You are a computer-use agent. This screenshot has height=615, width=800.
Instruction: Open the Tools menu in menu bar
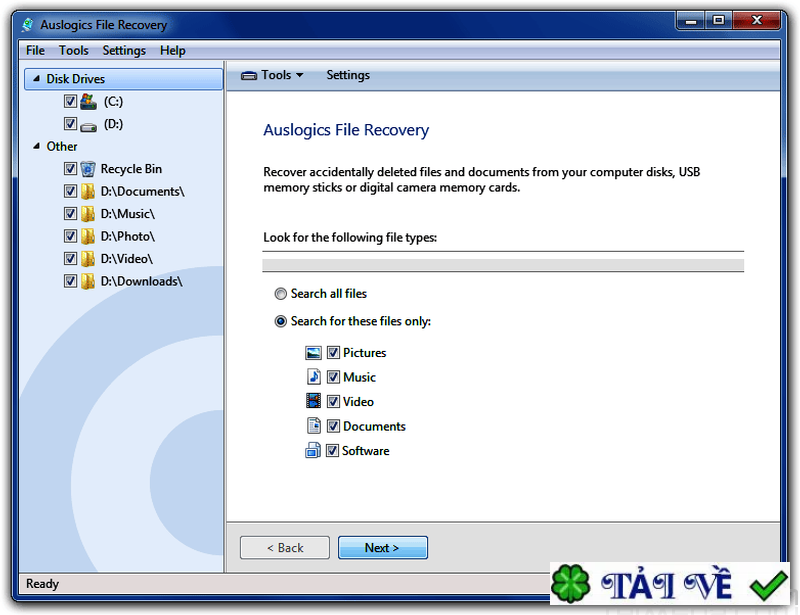73,51
